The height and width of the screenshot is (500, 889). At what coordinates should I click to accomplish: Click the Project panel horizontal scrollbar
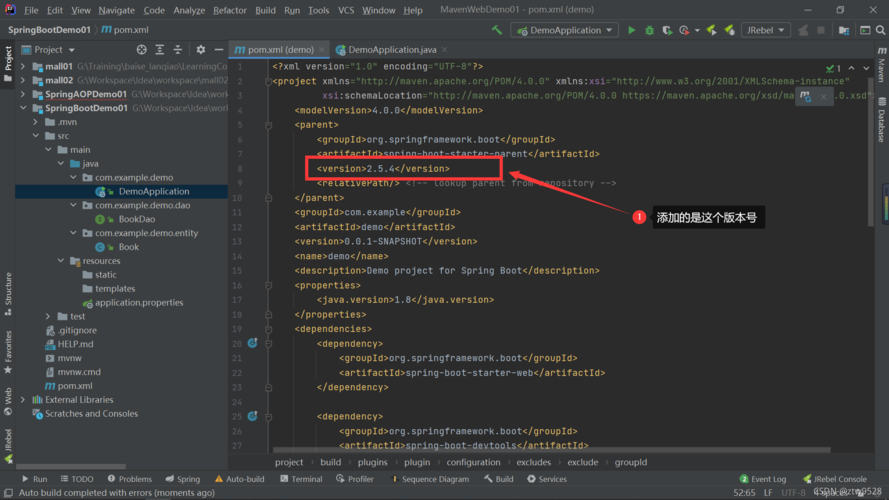pos(71,467)
